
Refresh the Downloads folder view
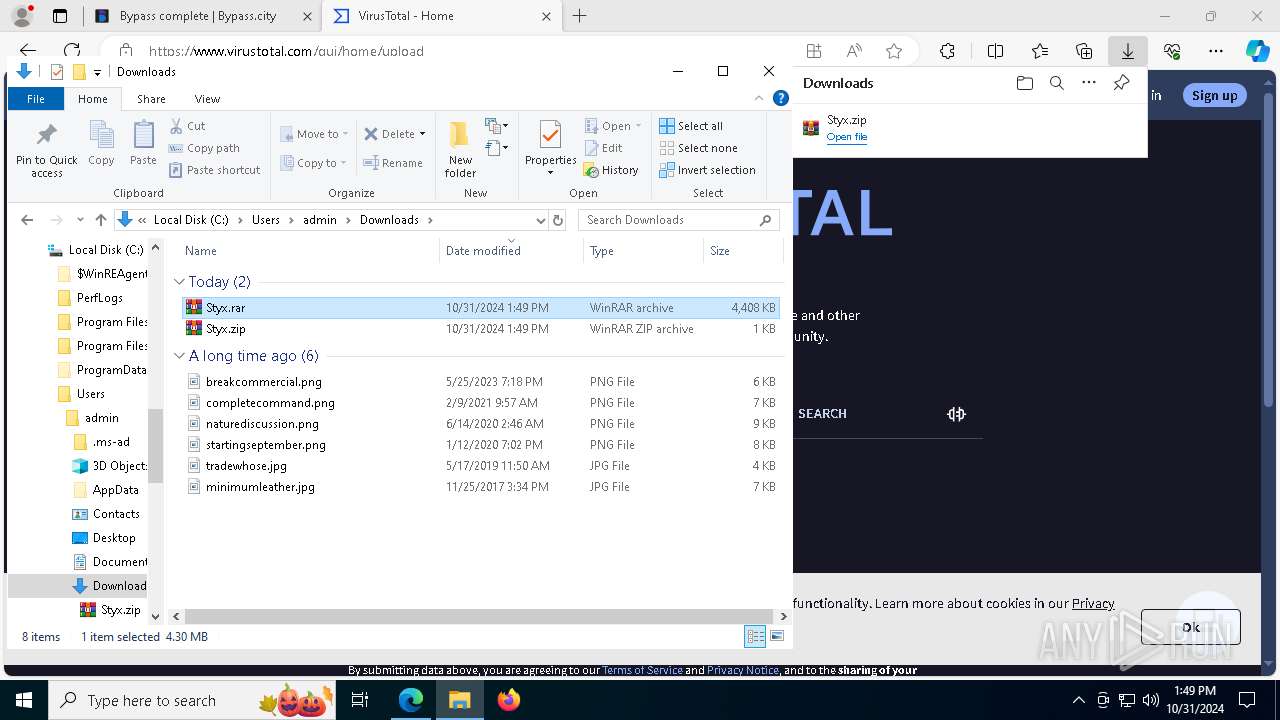[x=558, y=220]
